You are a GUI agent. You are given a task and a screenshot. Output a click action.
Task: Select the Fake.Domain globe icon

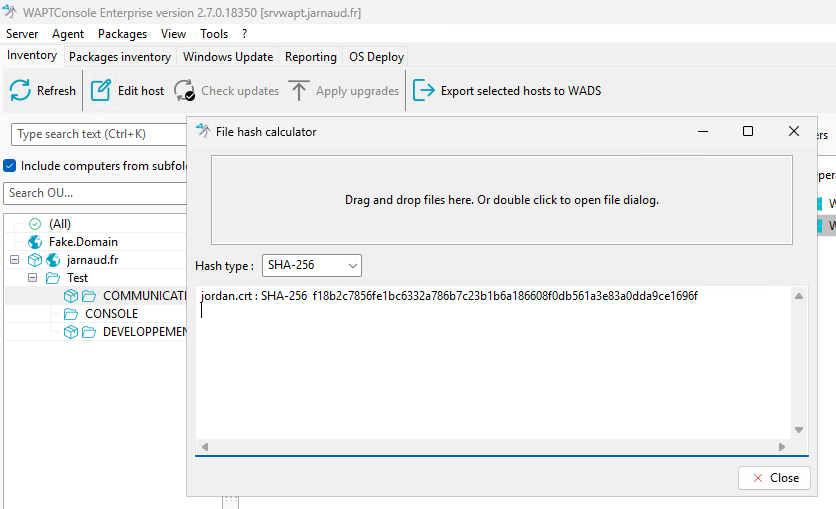coord(35,242)
